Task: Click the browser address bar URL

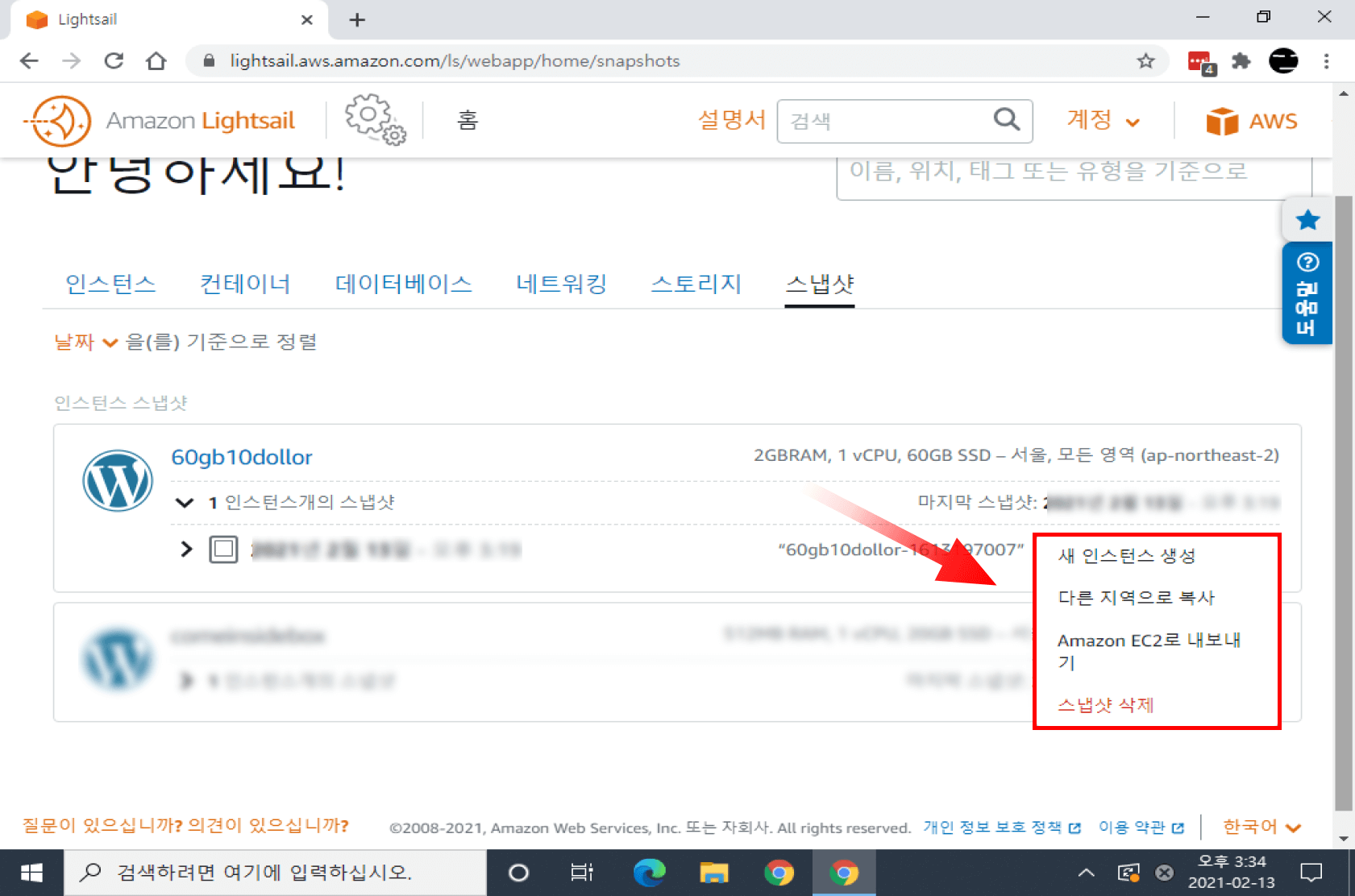Action: pyautogui.click(x=455, y=61)
